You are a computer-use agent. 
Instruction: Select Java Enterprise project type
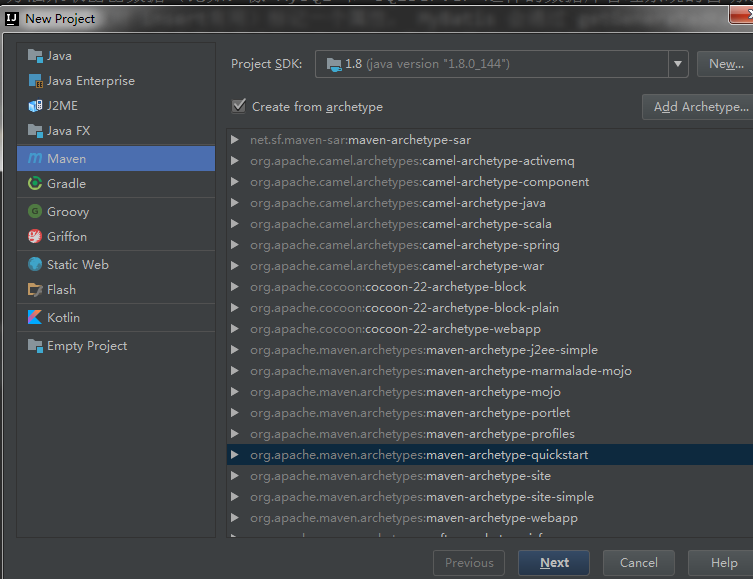pos(116,81)
